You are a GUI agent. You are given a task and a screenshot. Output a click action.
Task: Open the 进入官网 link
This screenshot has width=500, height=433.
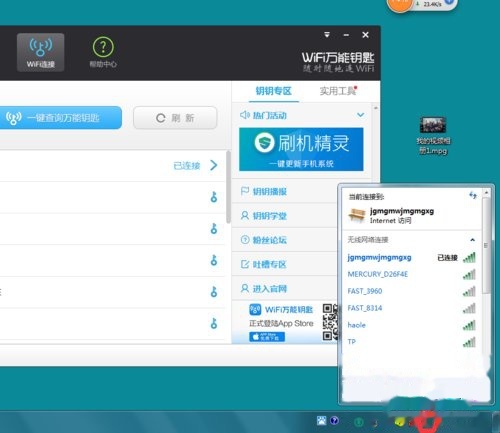tap(269, 289)
